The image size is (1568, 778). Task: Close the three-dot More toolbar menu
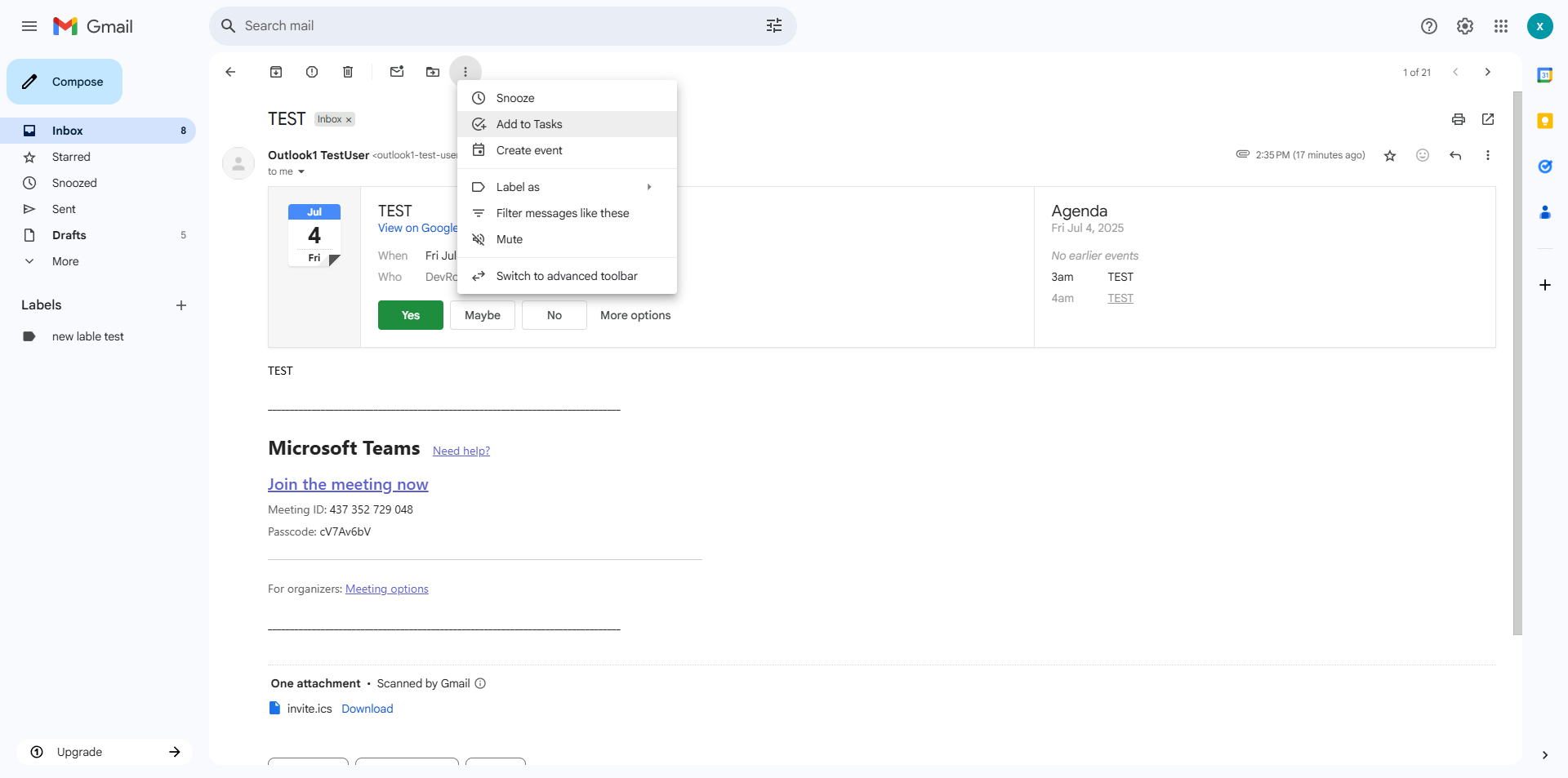pos(465,72)
